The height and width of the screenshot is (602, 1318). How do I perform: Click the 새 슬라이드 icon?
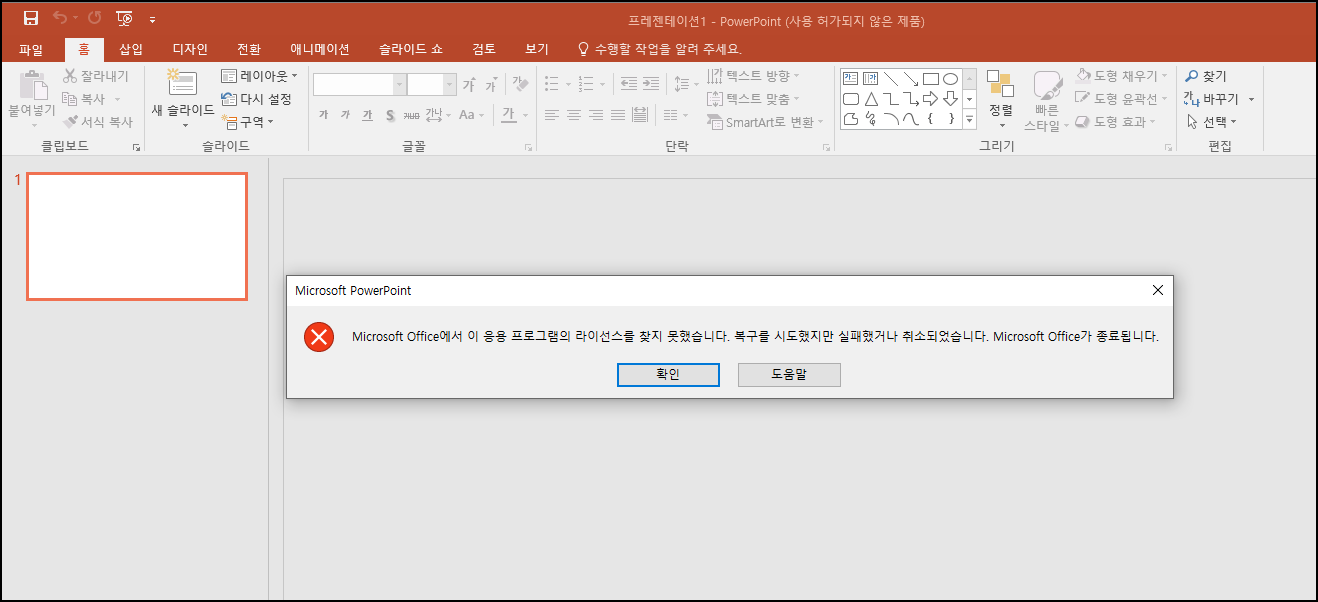pos(182,83)
